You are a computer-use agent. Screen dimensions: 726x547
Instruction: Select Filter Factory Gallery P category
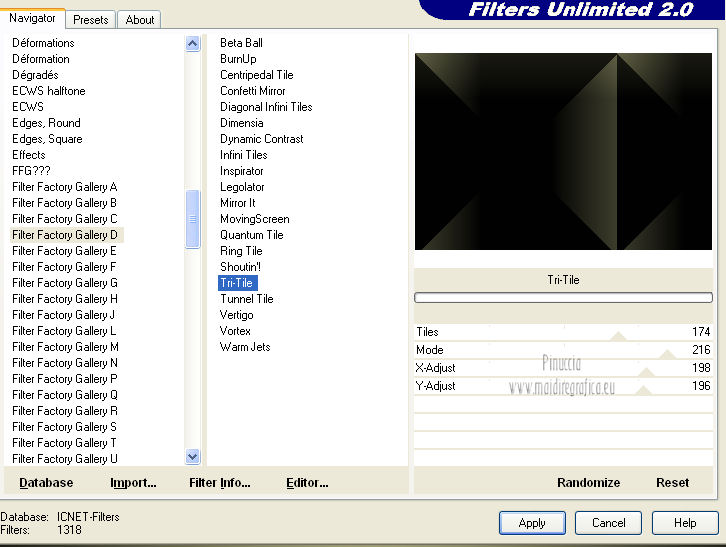pos(65,379)
